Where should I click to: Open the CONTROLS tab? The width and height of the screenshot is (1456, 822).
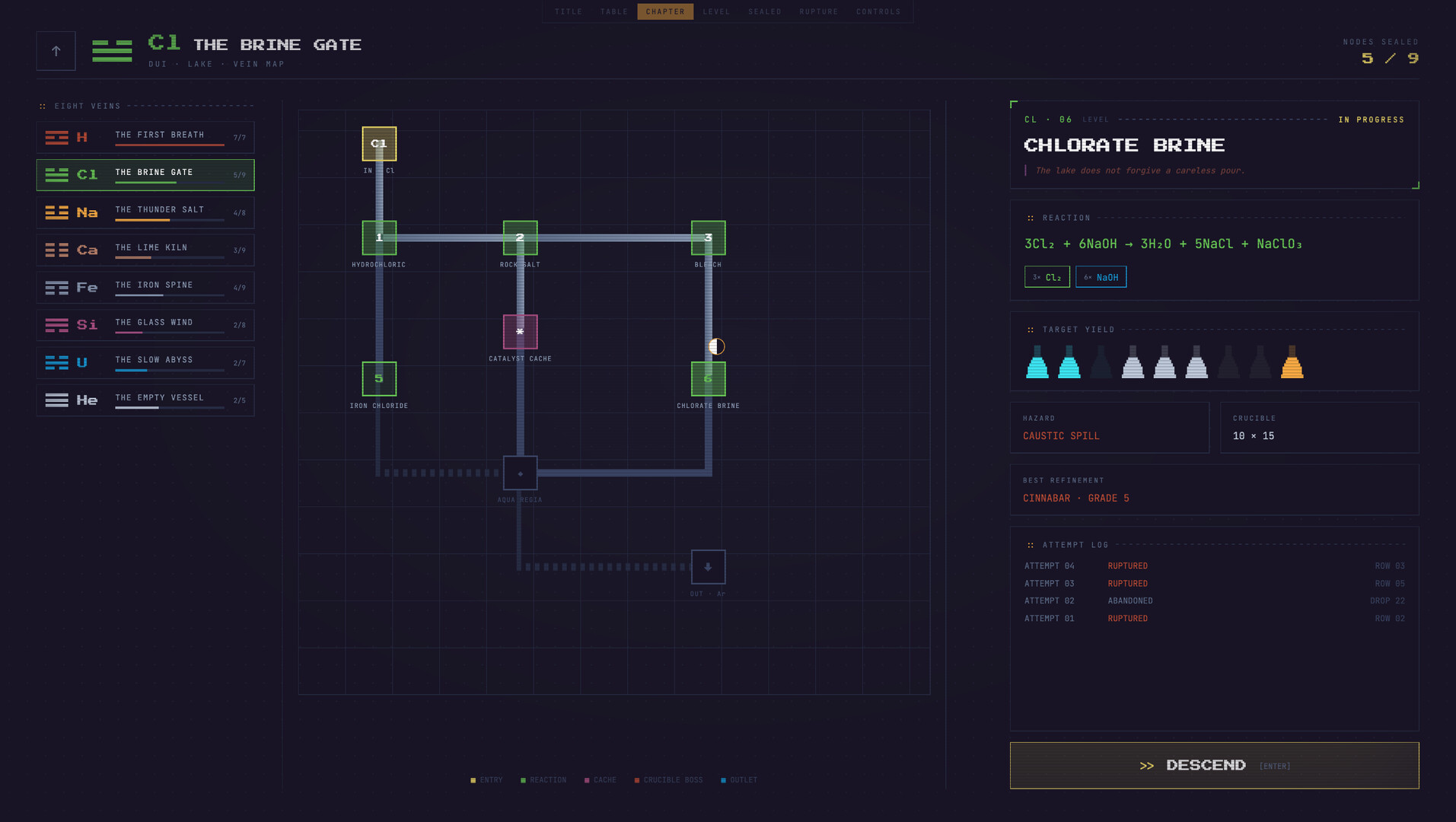878,11
